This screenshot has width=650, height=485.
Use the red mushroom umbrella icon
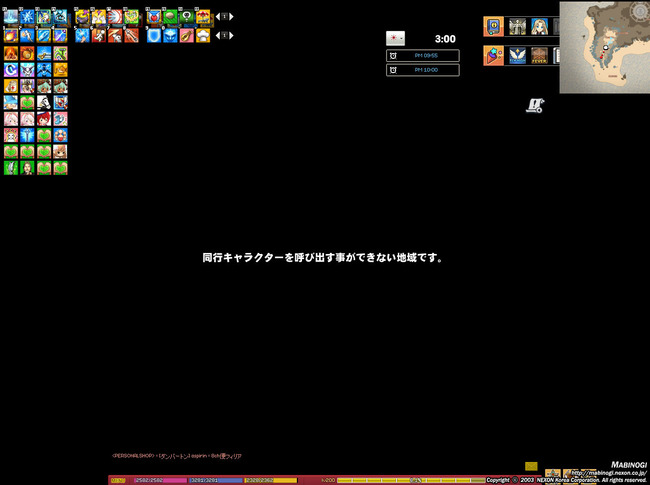click(203, 17)
